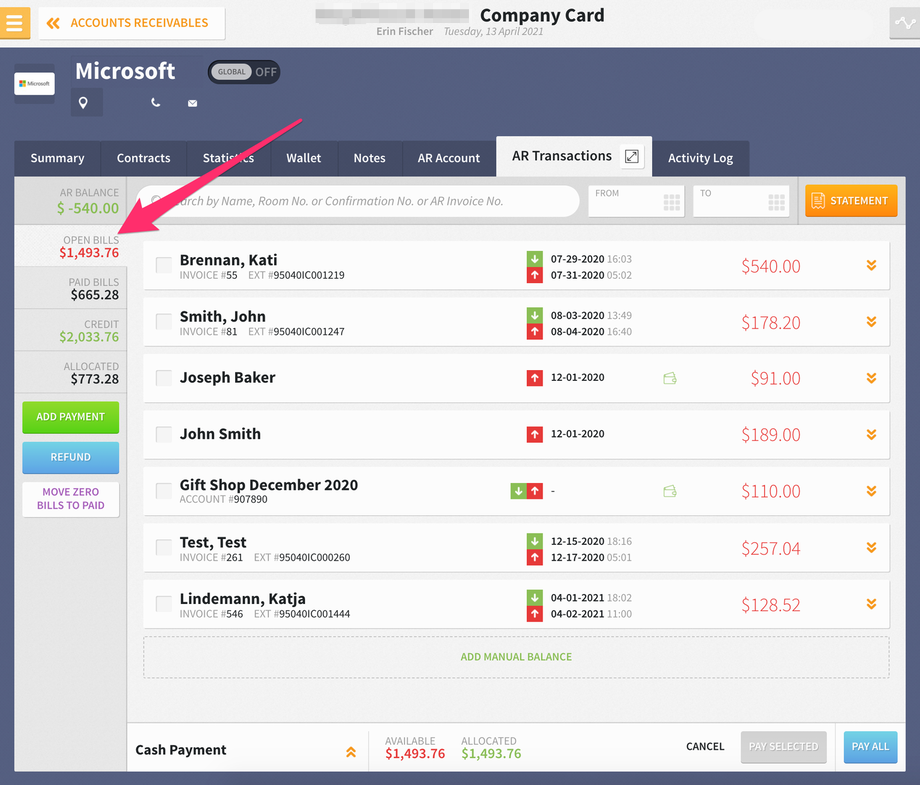This screenshot has height=785, width=920.
Task: Expand the Test, Test $257.04 row
Action: pos(871,547)
